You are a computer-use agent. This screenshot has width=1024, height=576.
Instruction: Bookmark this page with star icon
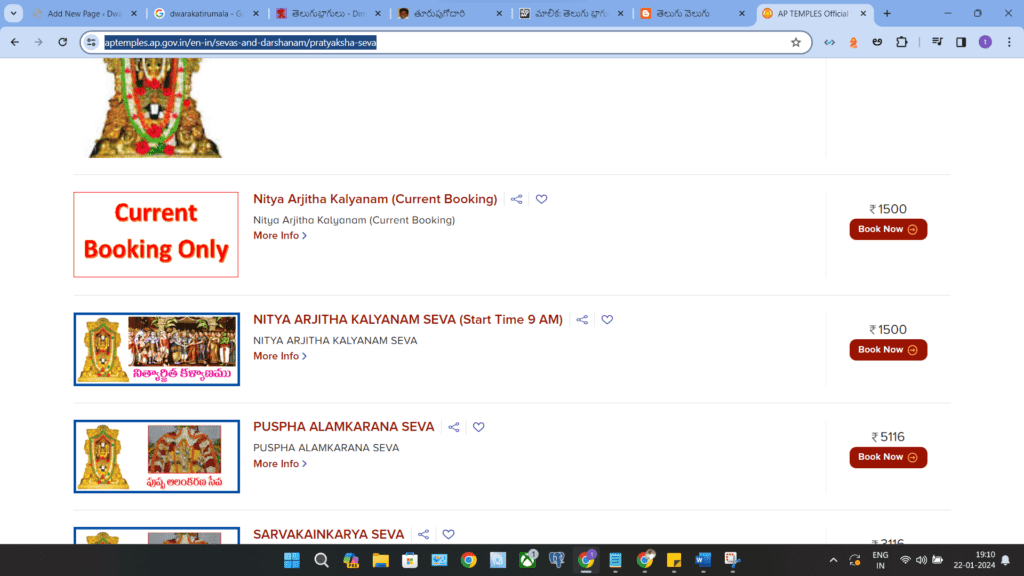[795, 42]
